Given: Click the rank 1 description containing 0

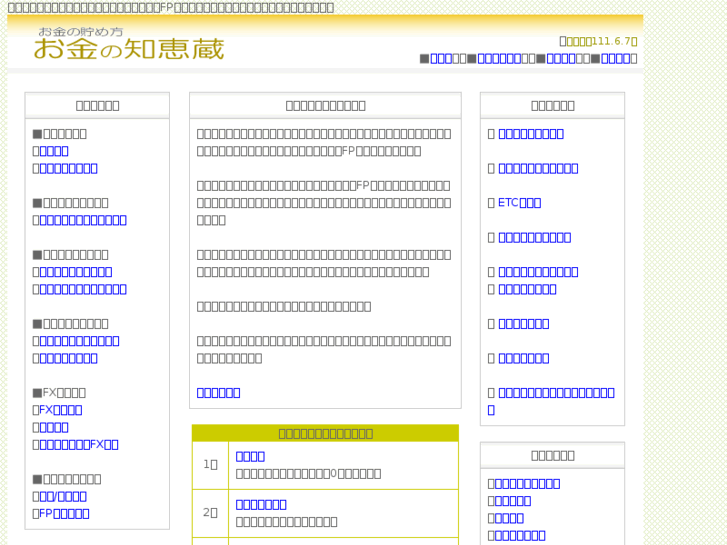Looking at the screenshot, I should coord(308,474).
